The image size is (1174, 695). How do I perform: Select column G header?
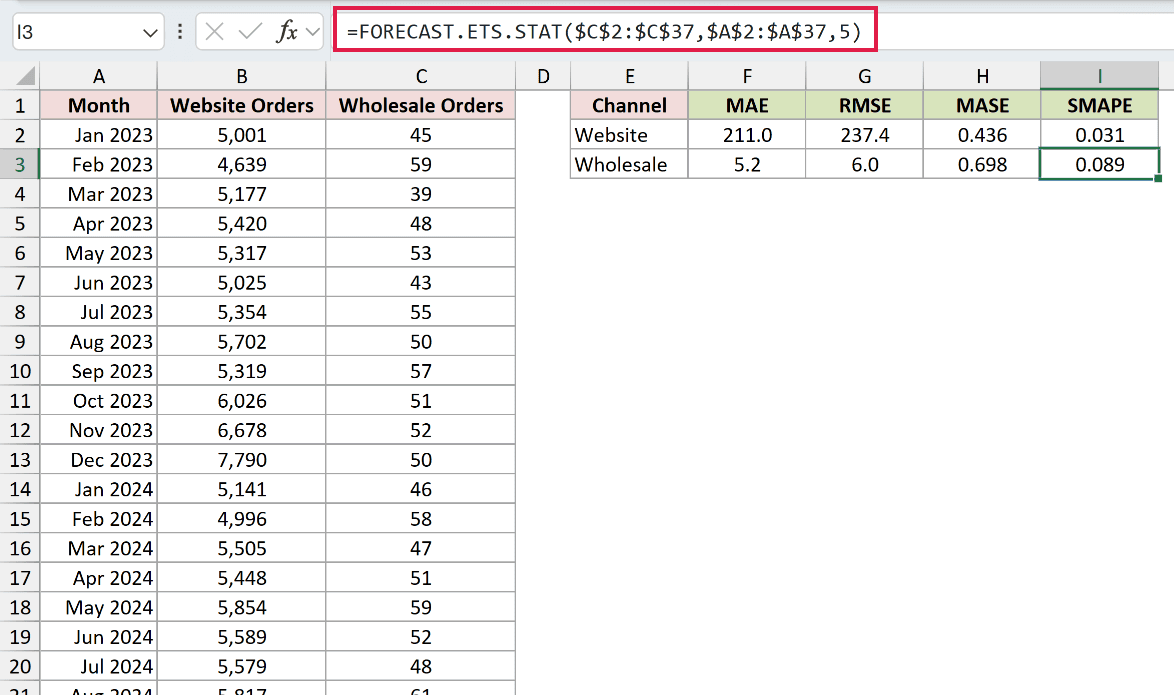coord(865,76)
